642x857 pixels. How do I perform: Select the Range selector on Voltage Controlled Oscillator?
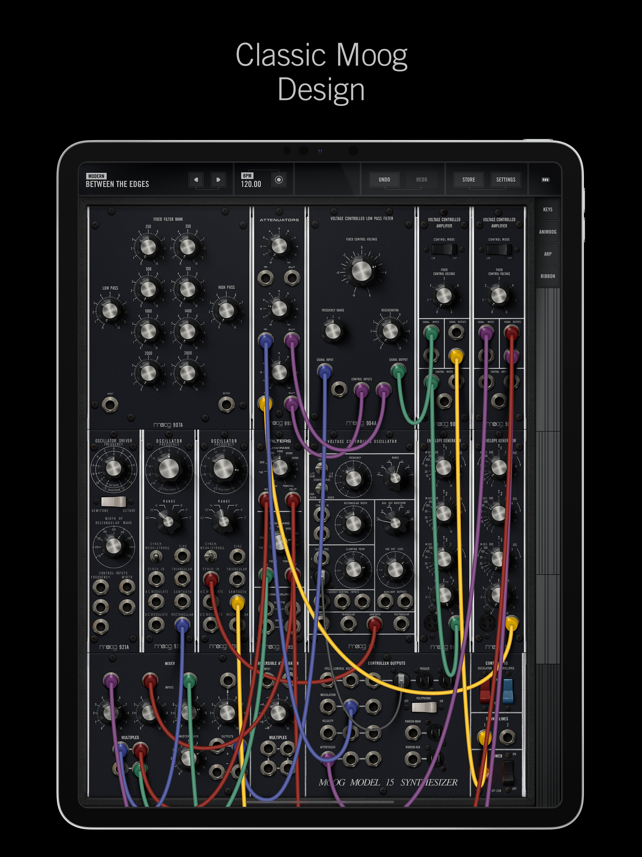click(x=394, y=478)
